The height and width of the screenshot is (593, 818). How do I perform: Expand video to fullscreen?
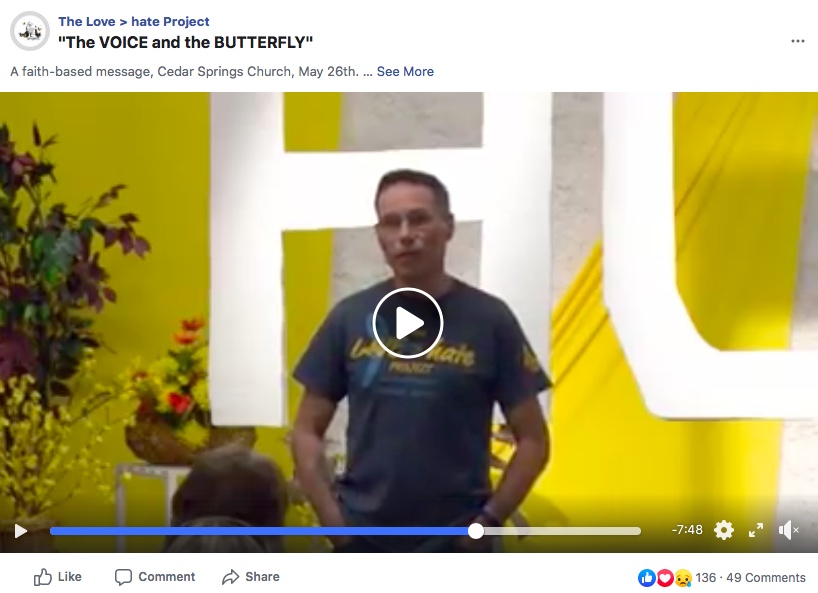click(756, 530)
